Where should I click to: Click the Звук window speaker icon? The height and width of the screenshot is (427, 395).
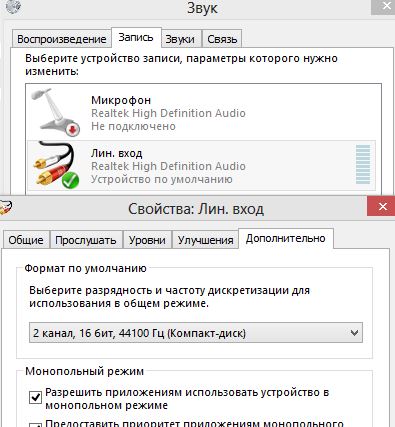(x=13, y=7)
